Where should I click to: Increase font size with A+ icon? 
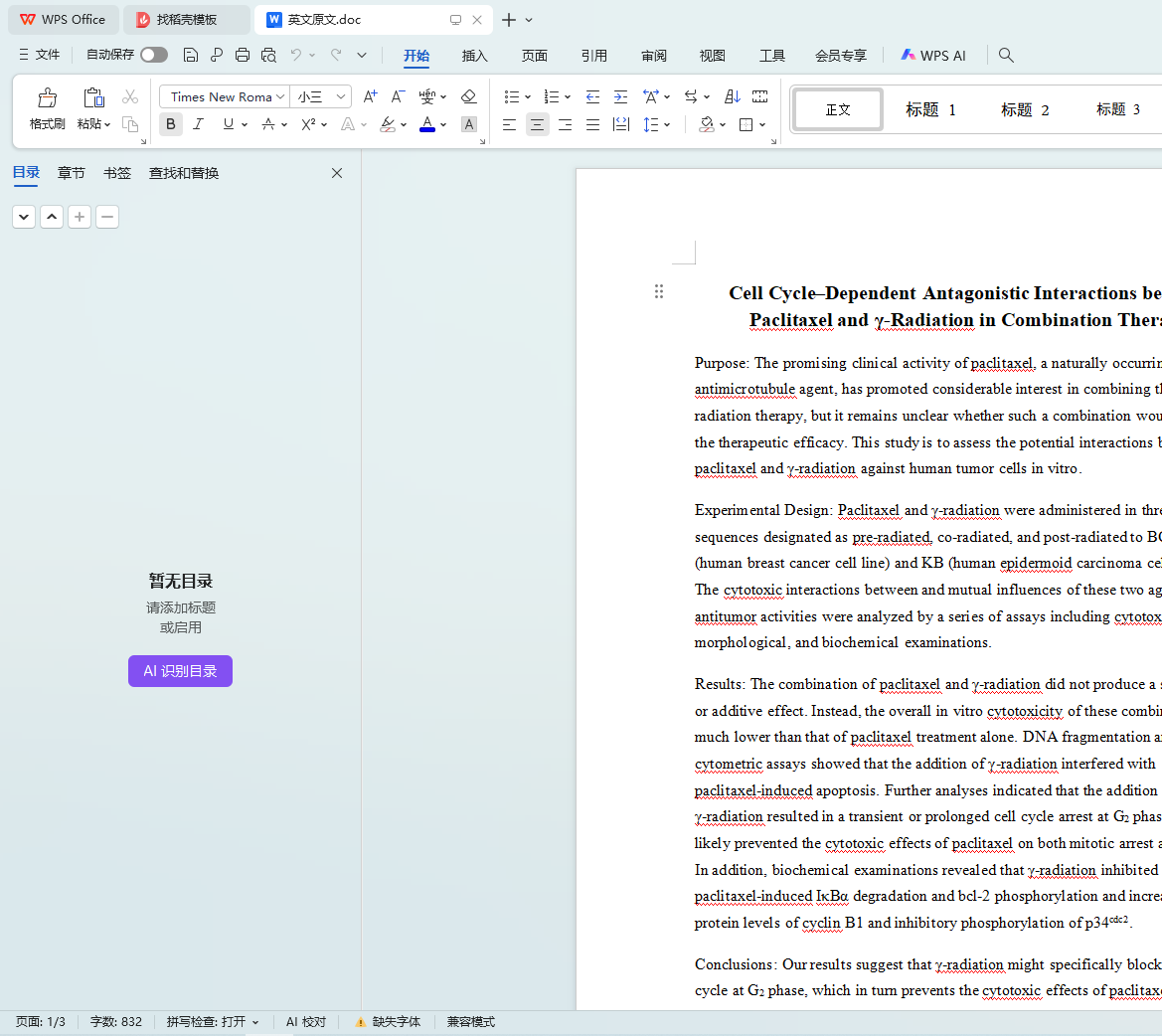(370, 96)
